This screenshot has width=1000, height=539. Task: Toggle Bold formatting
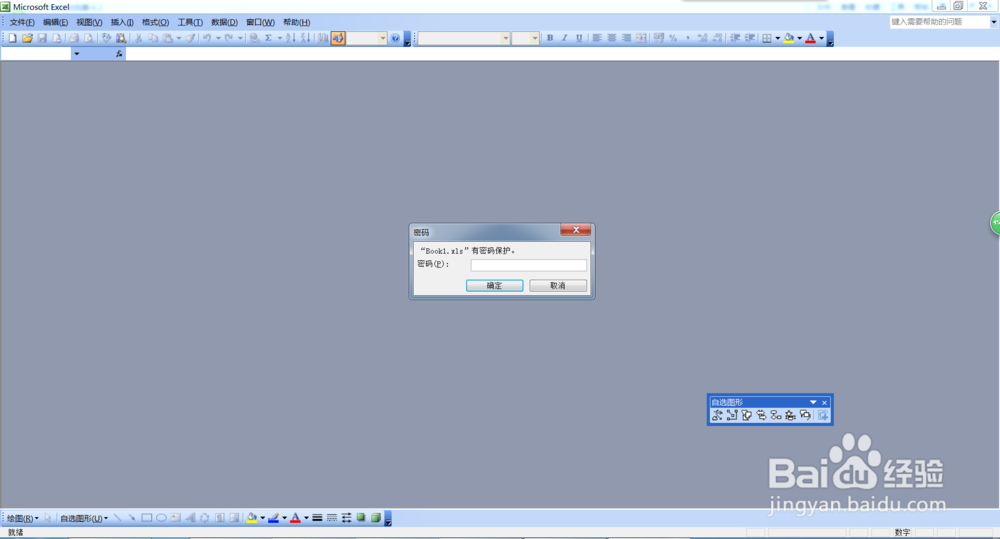550,38
